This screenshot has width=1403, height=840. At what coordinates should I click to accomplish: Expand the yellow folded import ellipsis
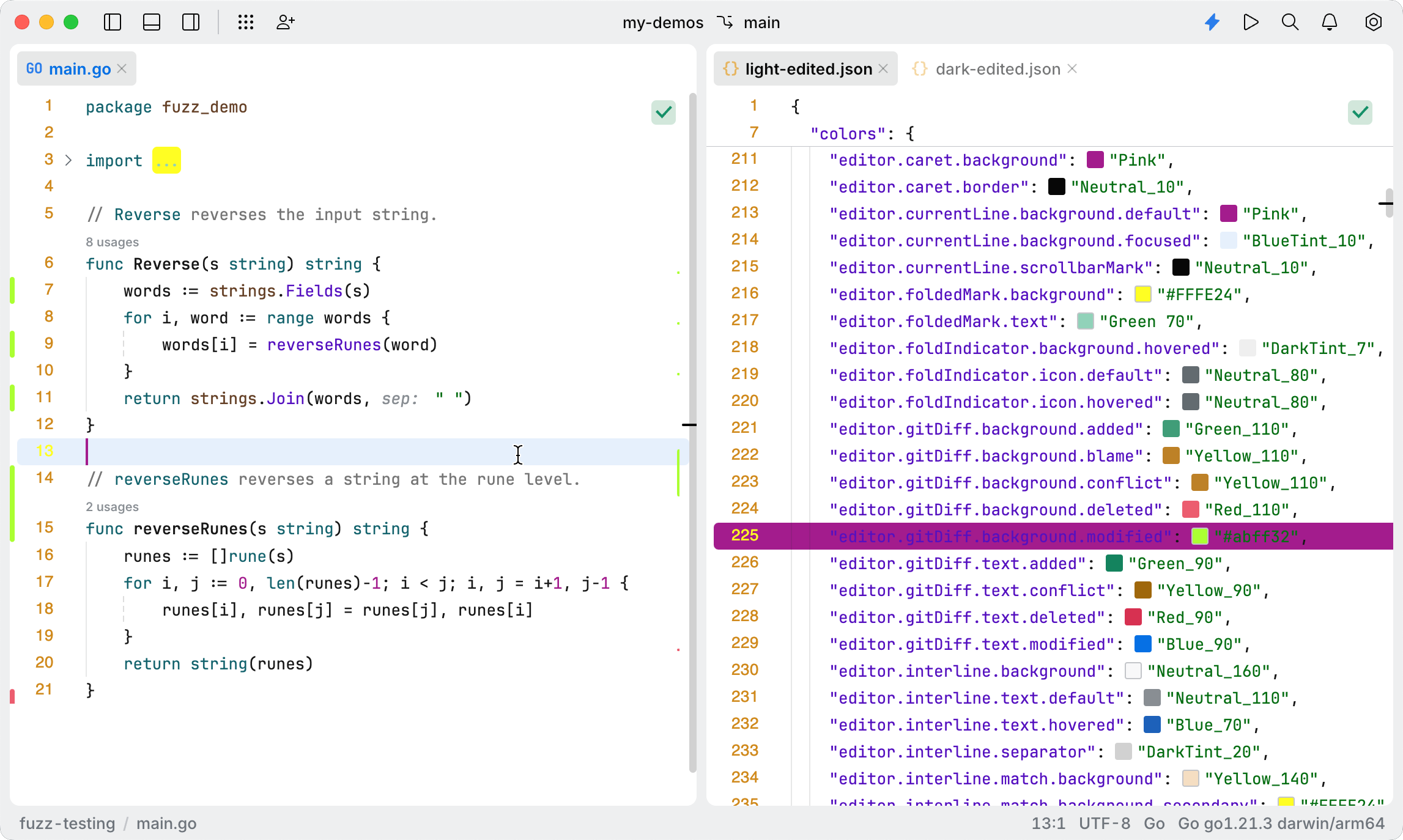pos(166,161)
